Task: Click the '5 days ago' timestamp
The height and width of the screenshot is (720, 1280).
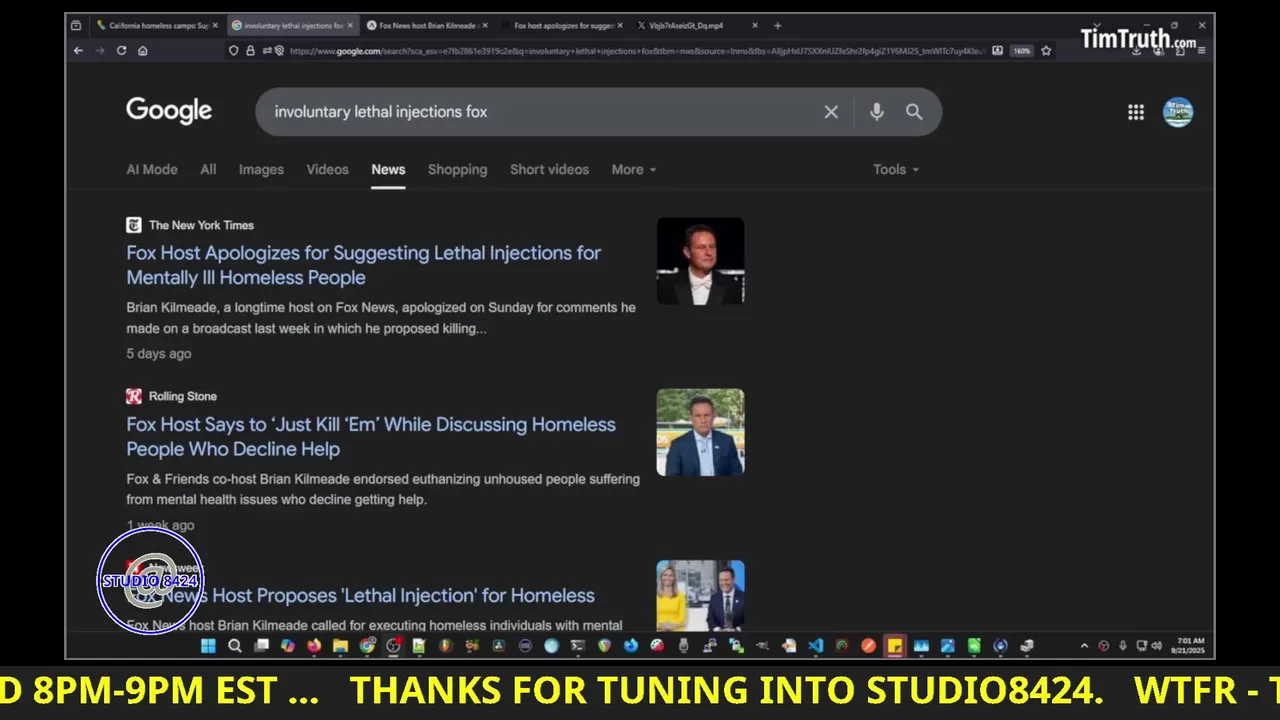Action: 158,354
